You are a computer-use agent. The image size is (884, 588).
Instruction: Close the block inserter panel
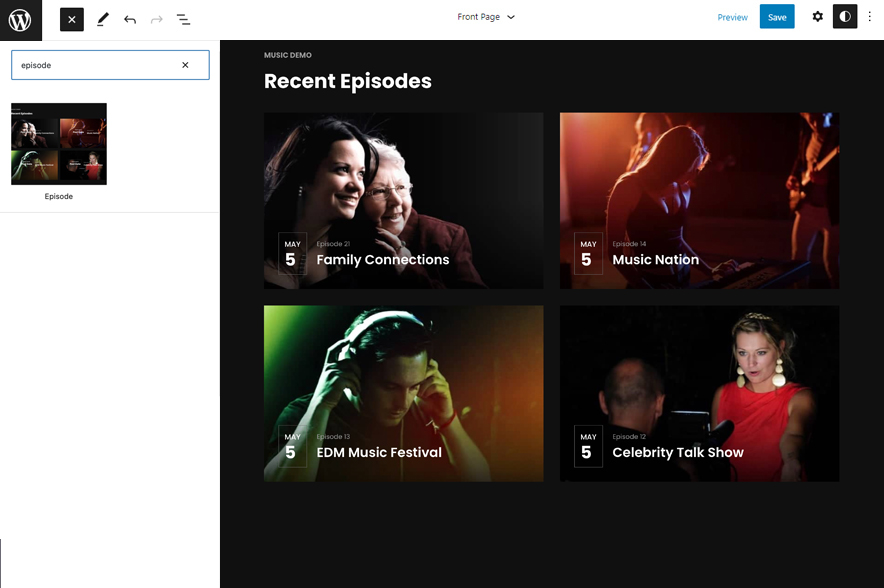tap(72, 19)
